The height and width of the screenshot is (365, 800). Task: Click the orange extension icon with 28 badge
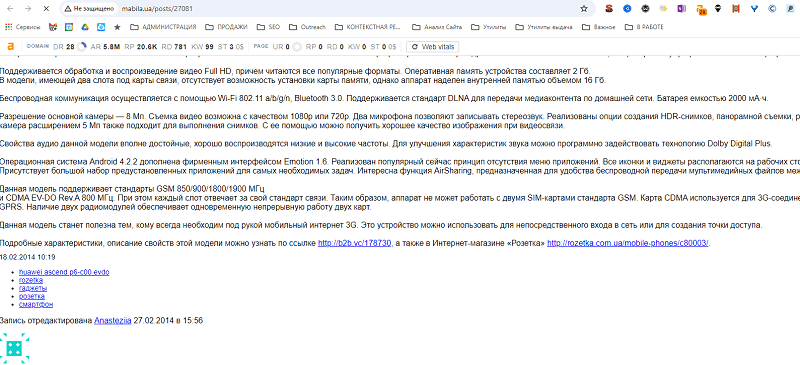pos(701,9)
